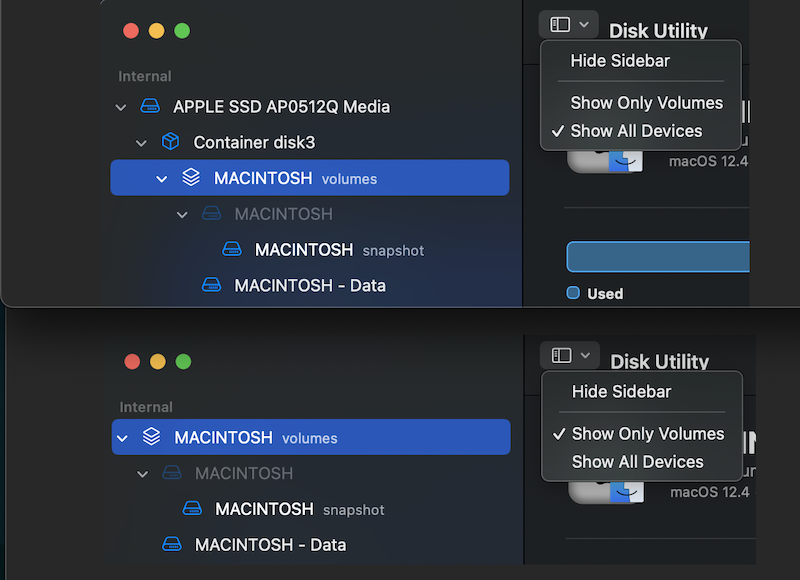Click the Used legend label
This screenshot has width=800, height=580.
605,293
